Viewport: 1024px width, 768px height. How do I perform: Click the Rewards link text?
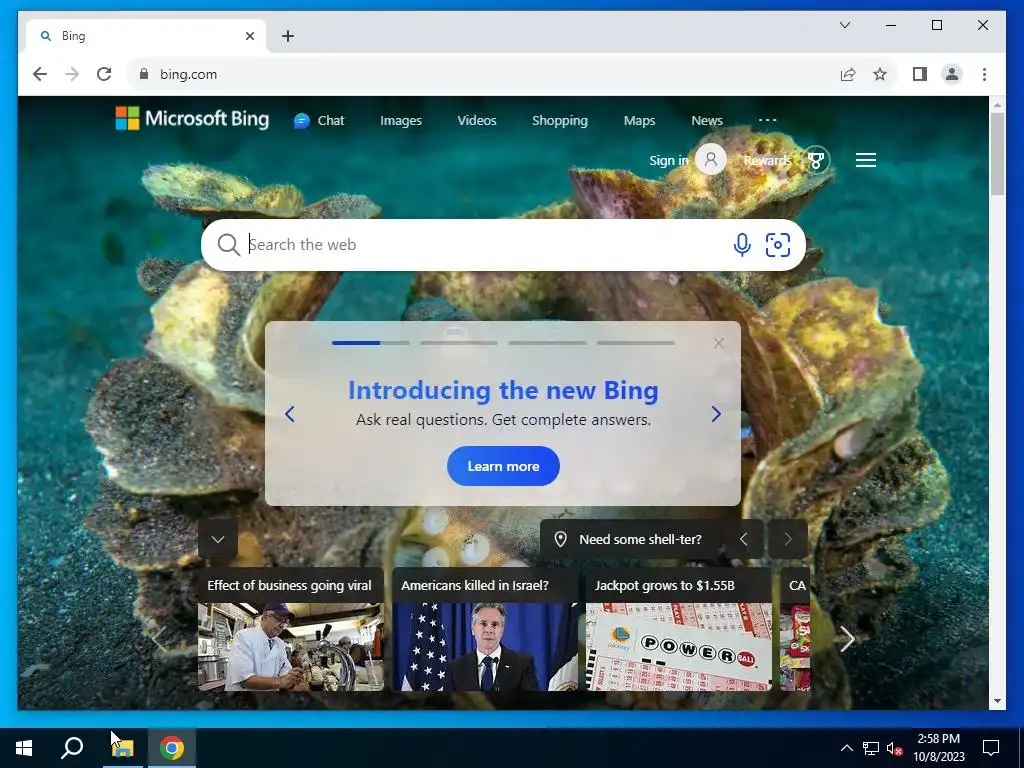[767, 161]
